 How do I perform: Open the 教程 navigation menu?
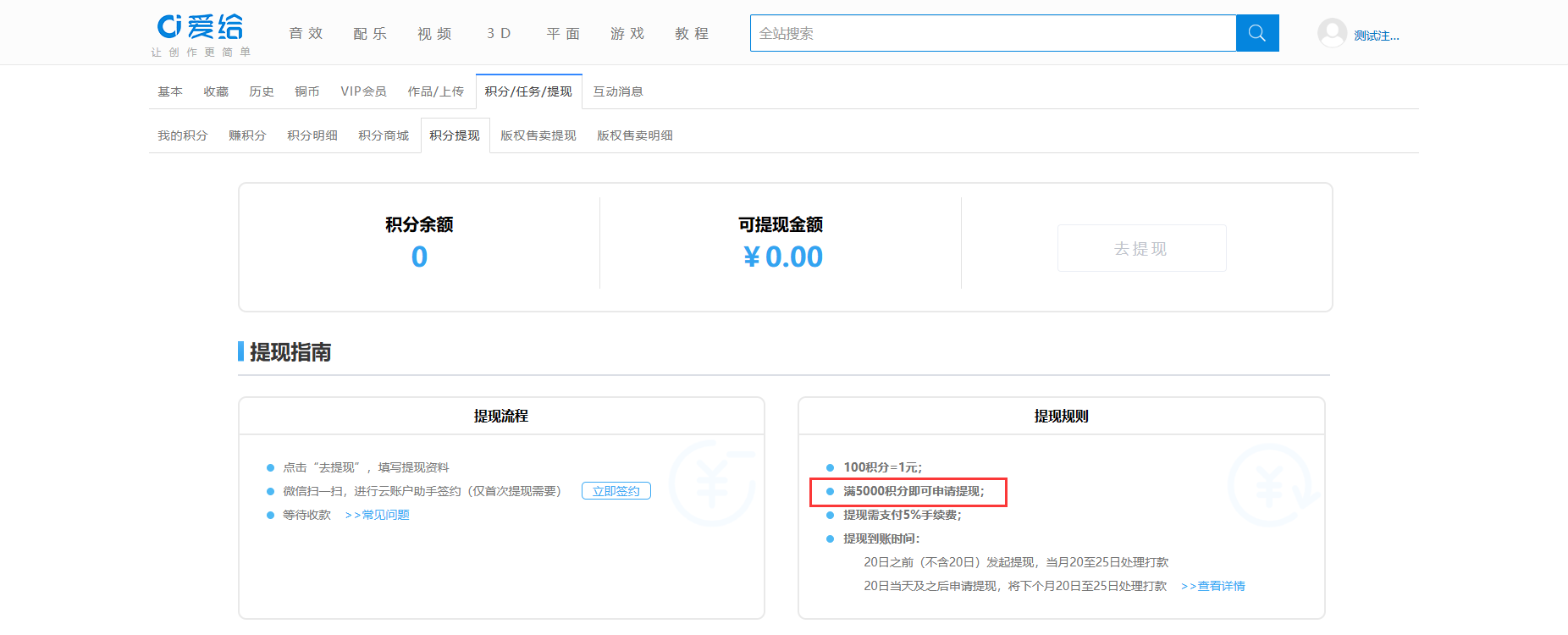click(x=693, y=34)
